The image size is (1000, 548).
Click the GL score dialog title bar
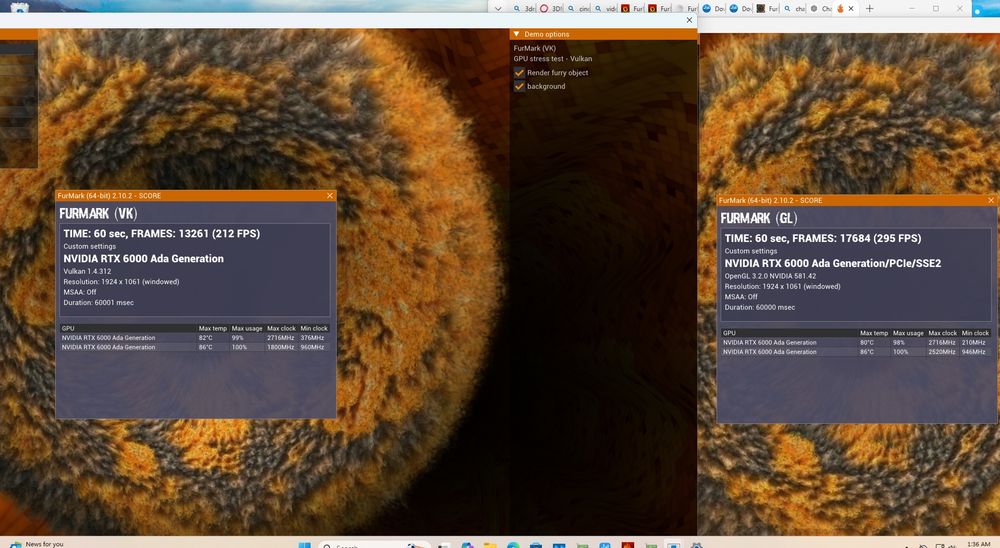(x=857, y=200)
